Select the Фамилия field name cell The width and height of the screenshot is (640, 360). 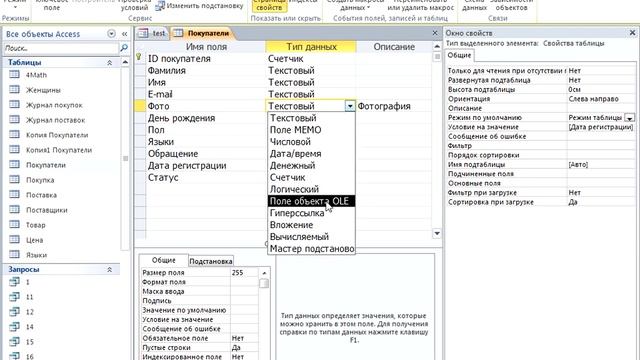tap(206, 71)
